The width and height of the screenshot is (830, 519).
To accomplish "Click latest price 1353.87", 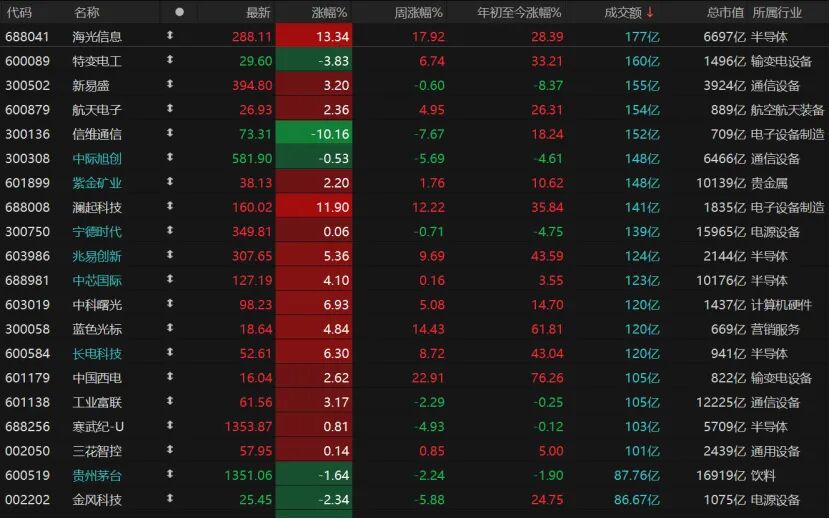I will pos(248,426).
